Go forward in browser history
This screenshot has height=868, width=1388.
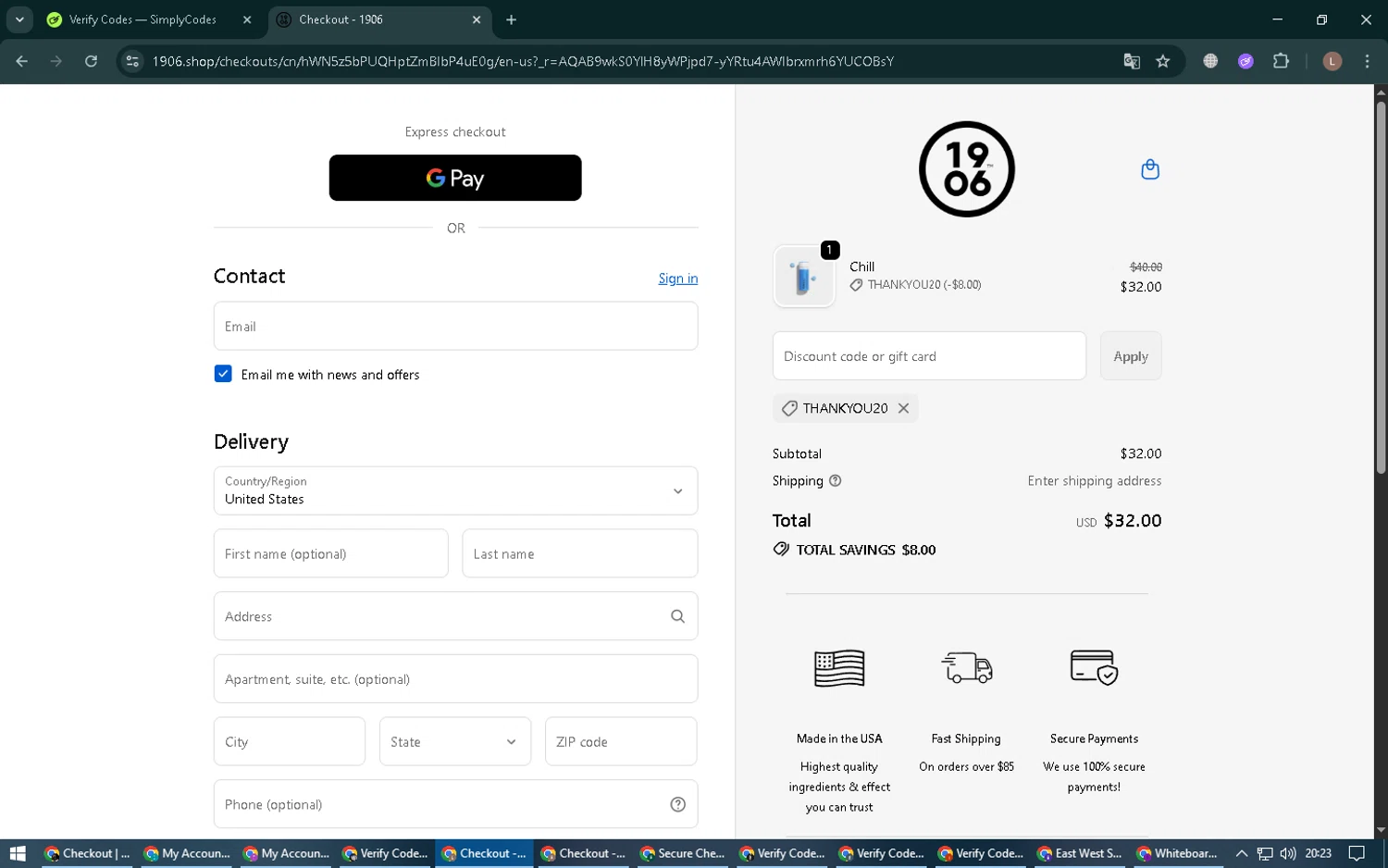click(x=56, y=61)
